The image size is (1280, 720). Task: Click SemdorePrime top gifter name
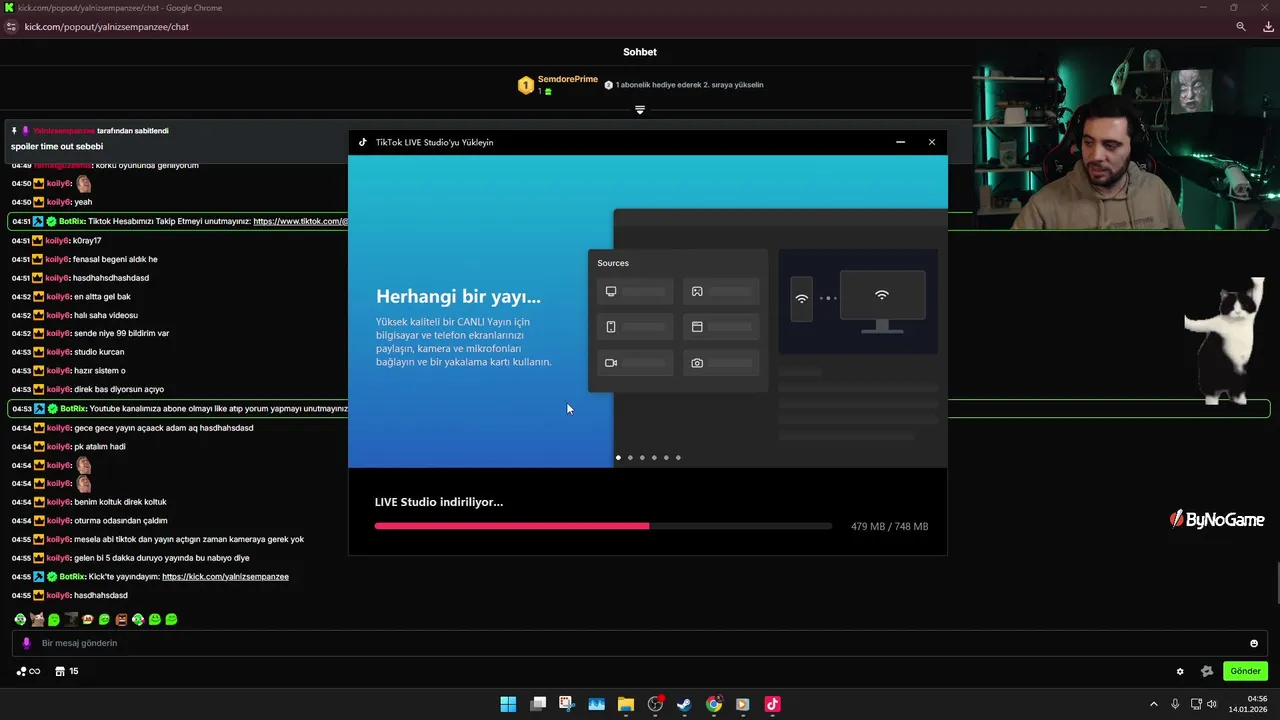coord(567,79)
